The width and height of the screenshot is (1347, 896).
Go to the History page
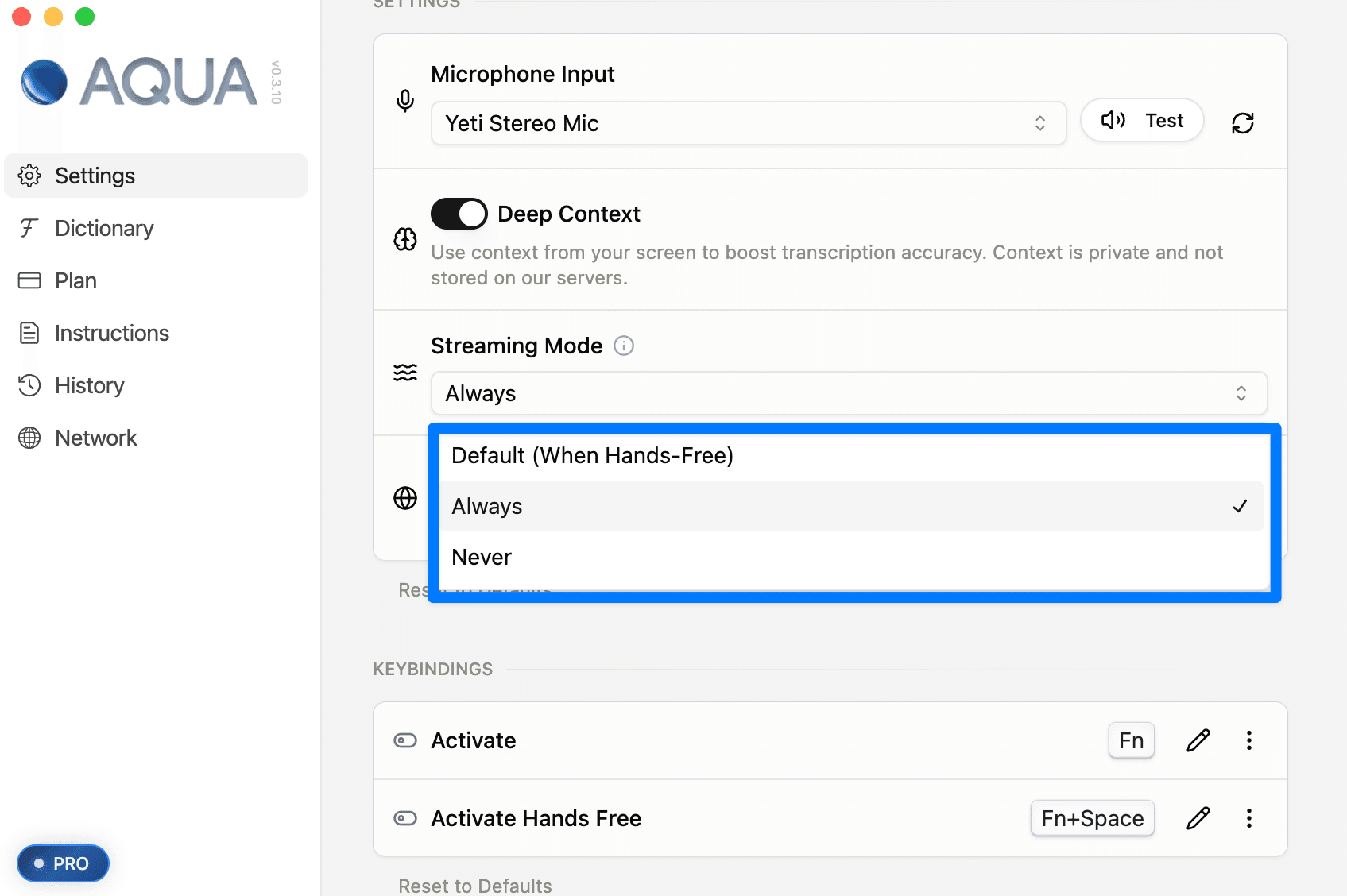[x=89, y=385]
